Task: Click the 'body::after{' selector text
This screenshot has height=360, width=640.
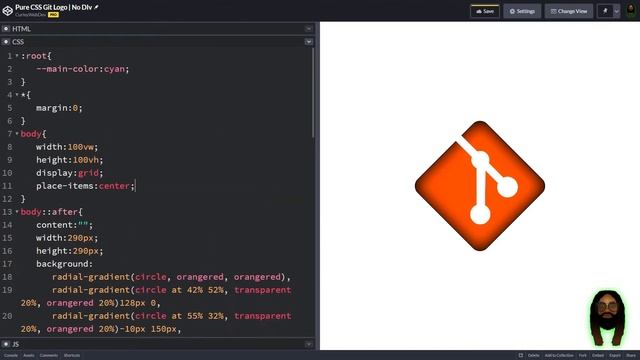Action: pos(51,211)
